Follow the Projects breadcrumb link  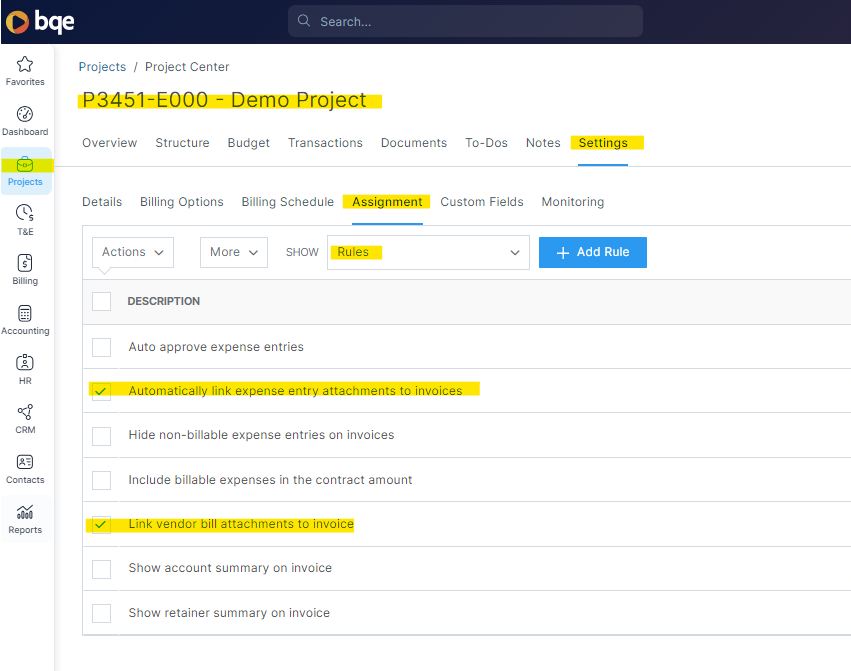pyautogui.click(x=102, y=67)
